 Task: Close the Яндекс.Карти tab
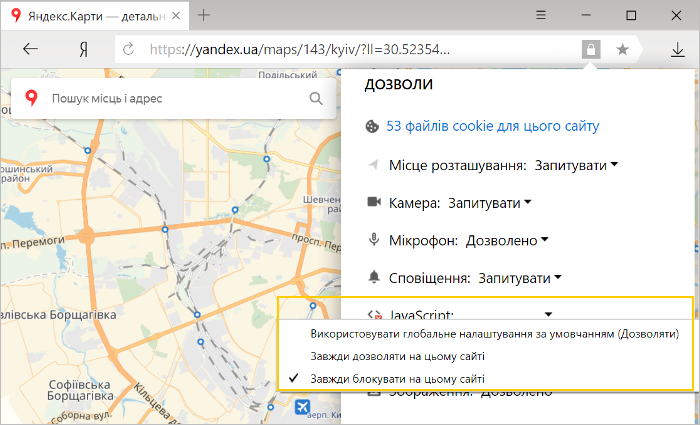click(176, 16)
